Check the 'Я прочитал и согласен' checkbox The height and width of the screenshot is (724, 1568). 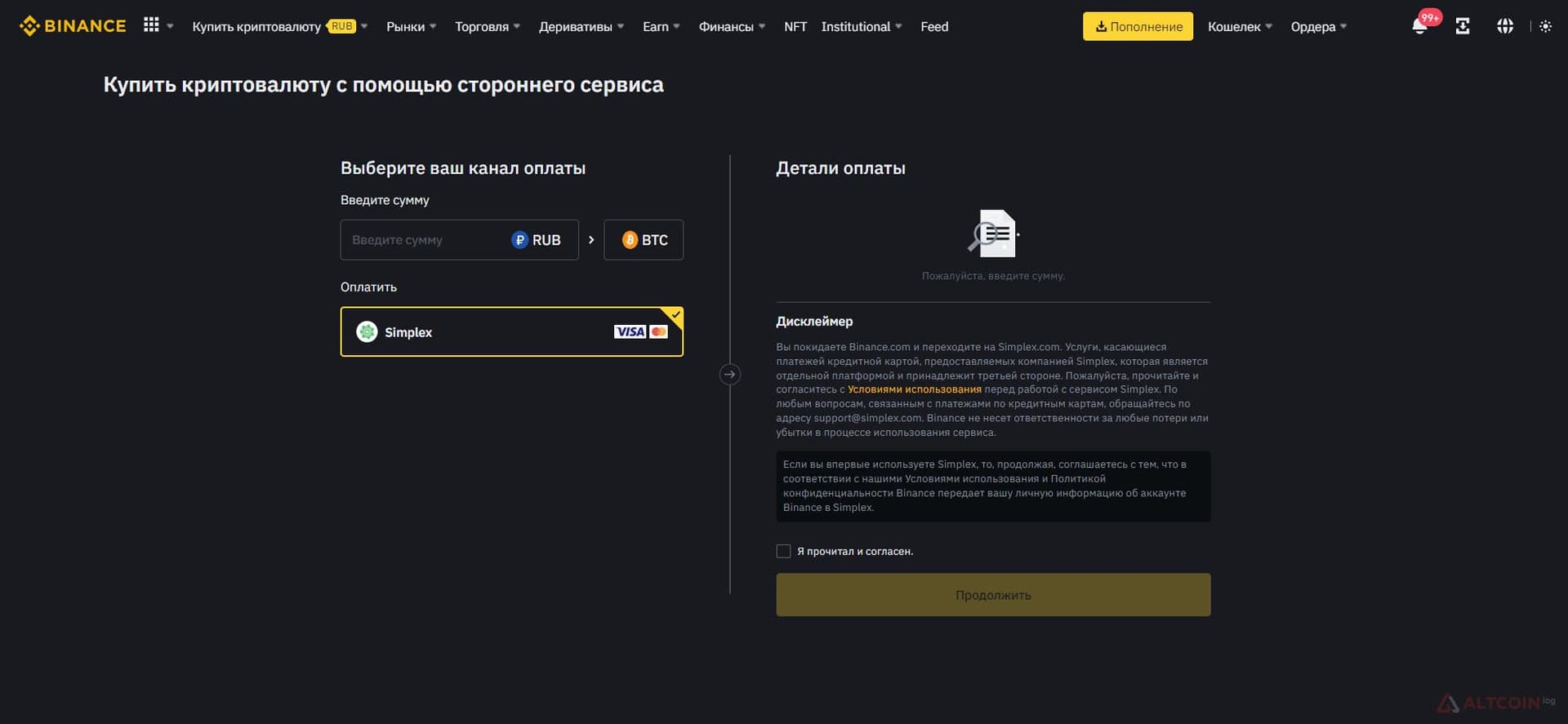(x=783, y=551)
